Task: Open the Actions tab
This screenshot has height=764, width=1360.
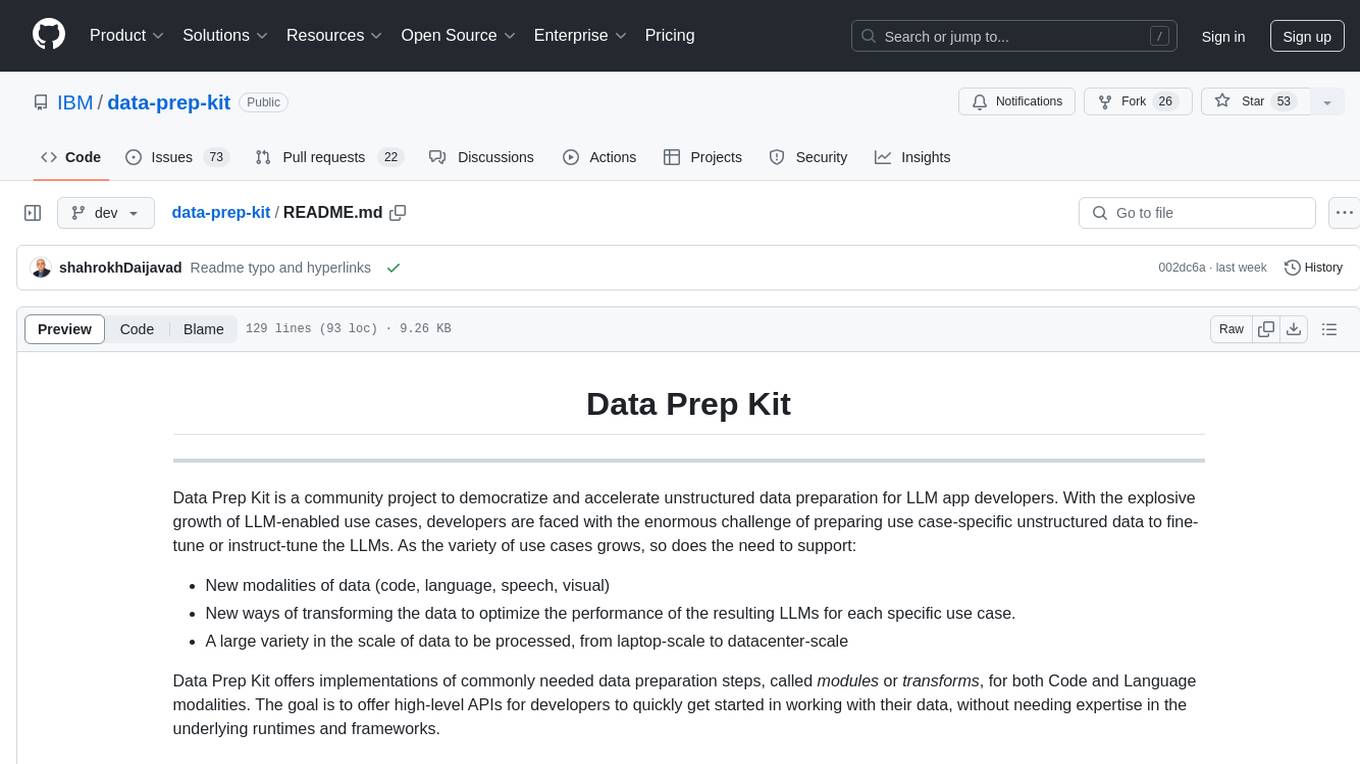Action: point(599,157)
